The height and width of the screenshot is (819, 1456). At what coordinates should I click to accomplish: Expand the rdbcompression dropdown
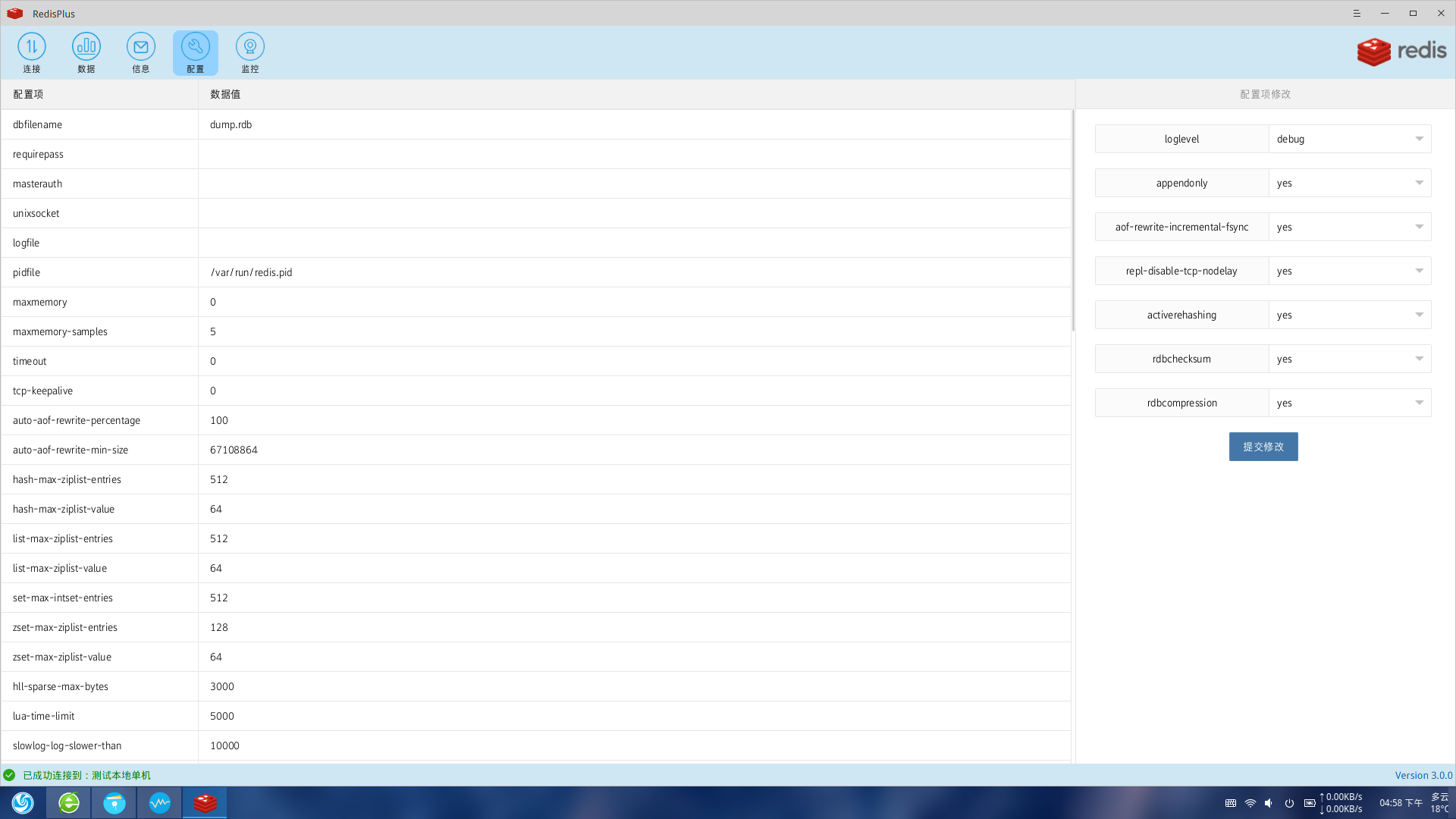pyautogui.click(x=1350, y=403)
